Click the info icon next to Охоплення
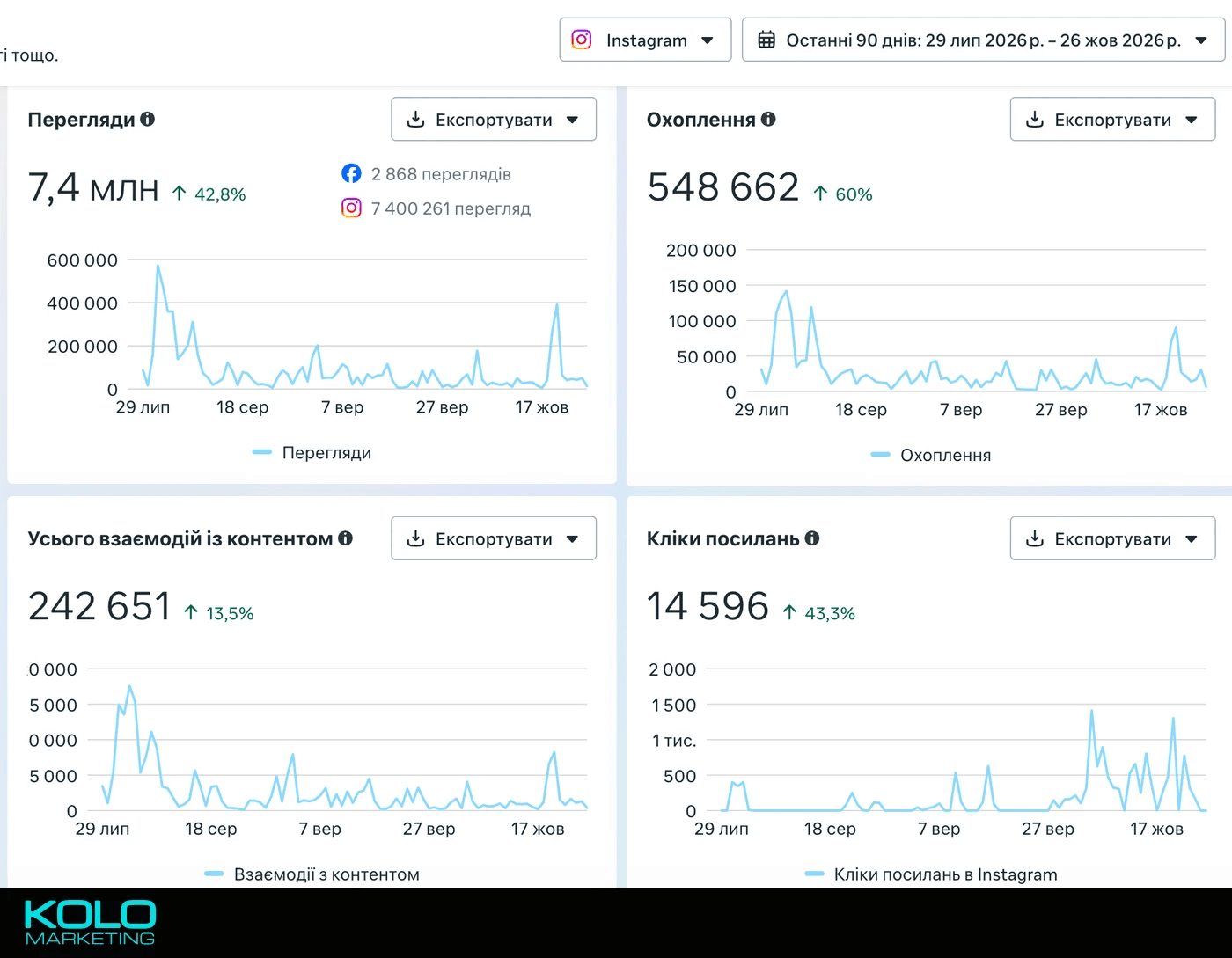The height and width of the screenshot is (958, 1232). pos(768,119)
